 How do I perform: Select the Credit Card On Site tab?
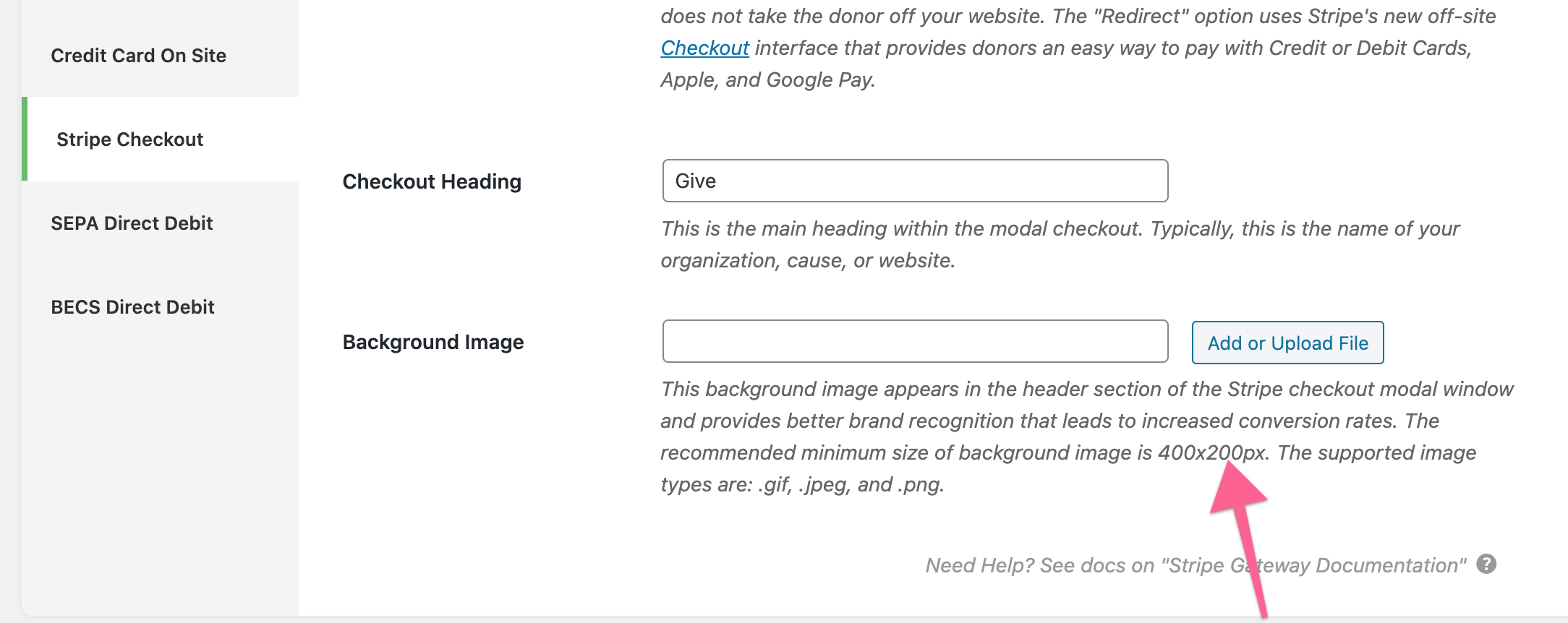coord(137,55)
